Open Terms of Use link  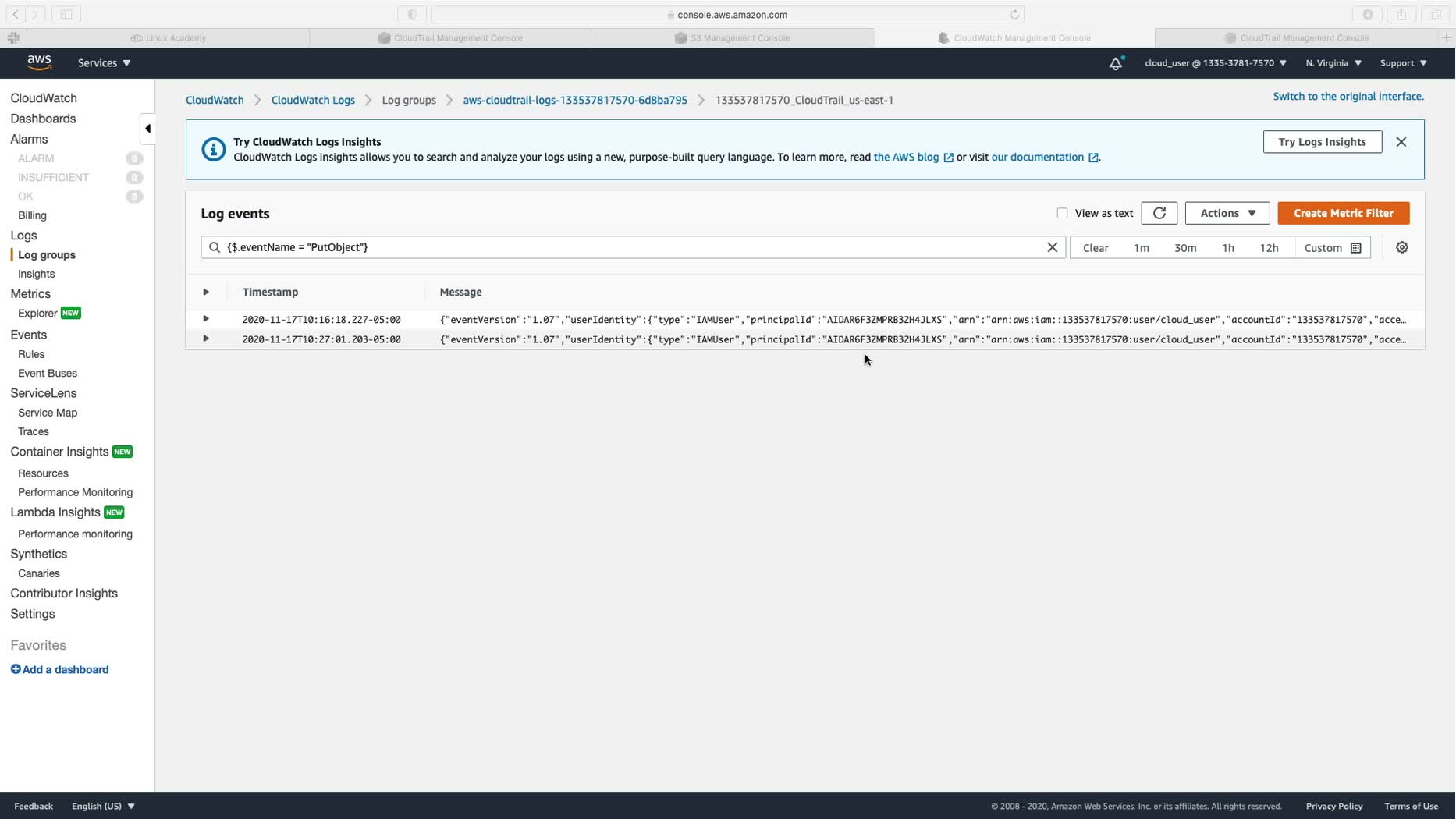click(x=1411, y=806)
